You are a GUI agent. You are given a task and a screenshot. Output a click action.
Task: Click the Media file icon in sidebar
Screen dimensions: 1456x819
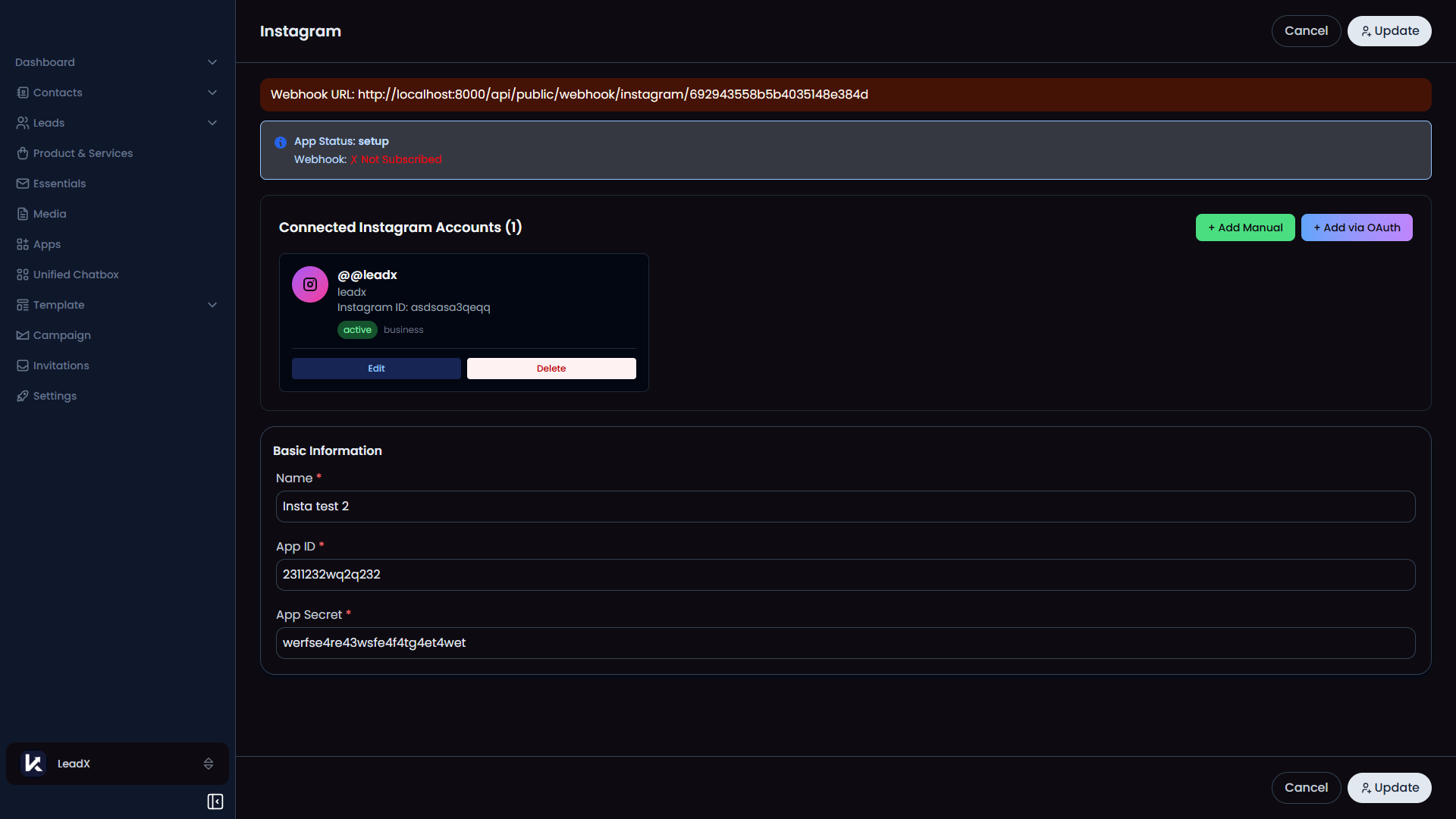[23, 214]
